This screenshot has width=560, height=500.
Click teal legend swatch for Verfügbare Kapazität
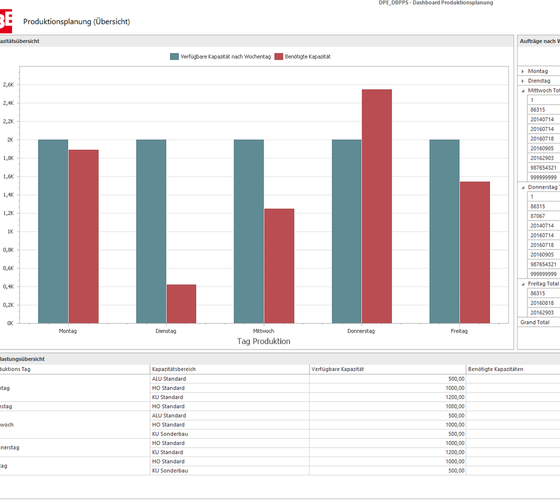point(174,56)
